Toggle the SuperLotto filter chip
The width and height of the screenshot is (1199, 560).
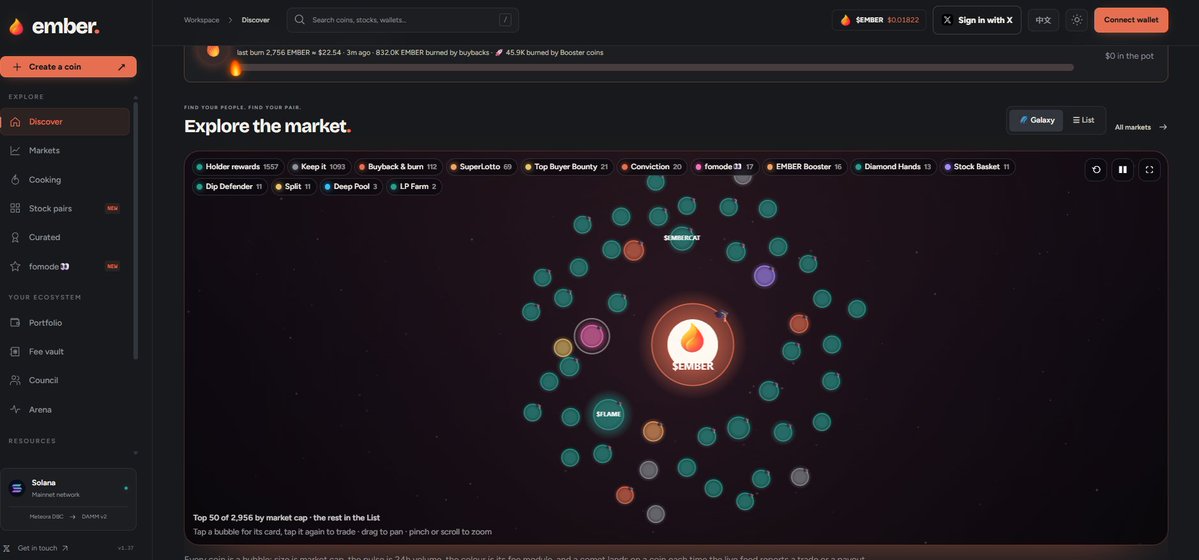tap(481, 167)
